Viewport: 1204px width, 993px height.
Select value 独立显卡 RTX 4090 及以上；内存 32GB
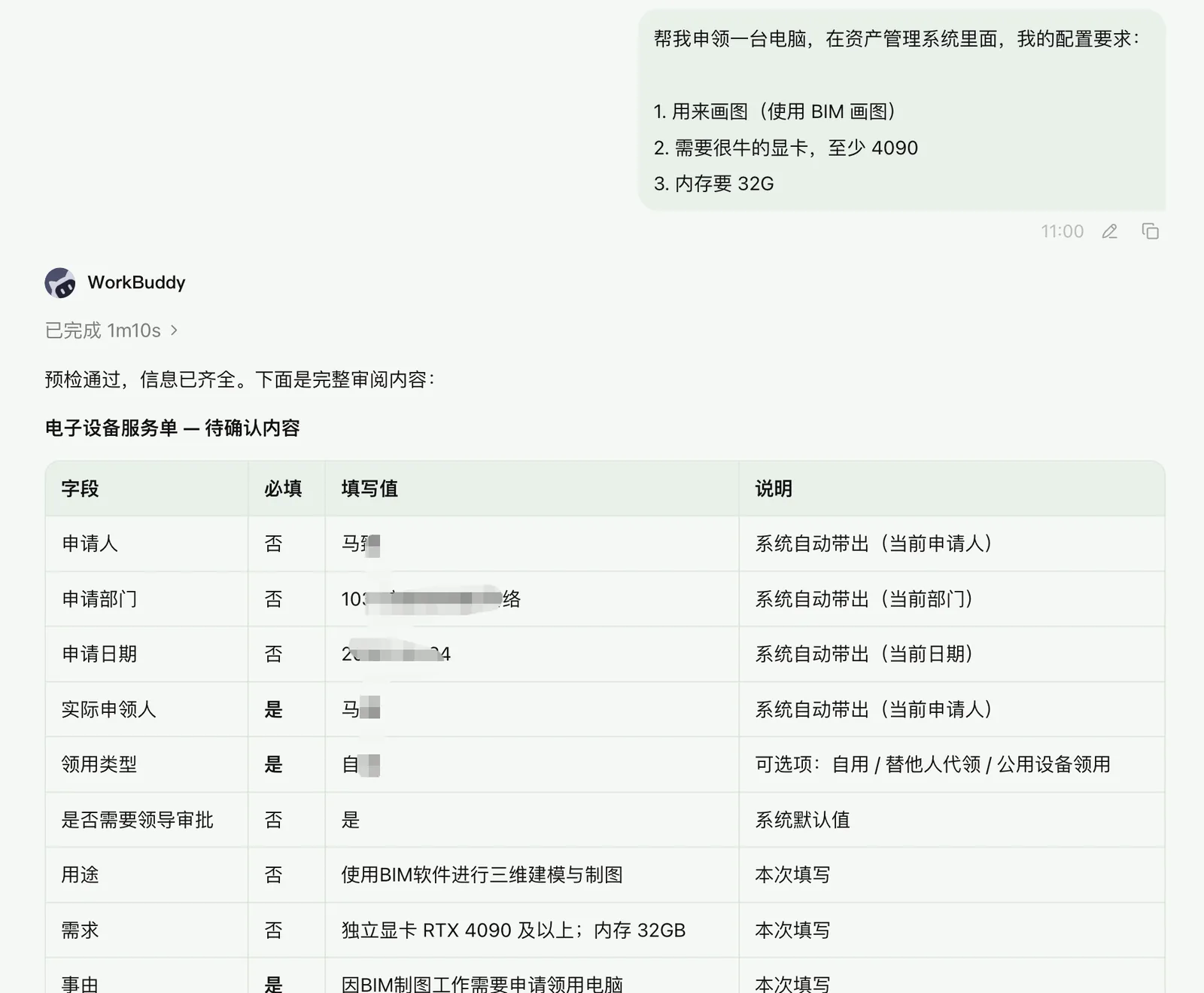513,931
